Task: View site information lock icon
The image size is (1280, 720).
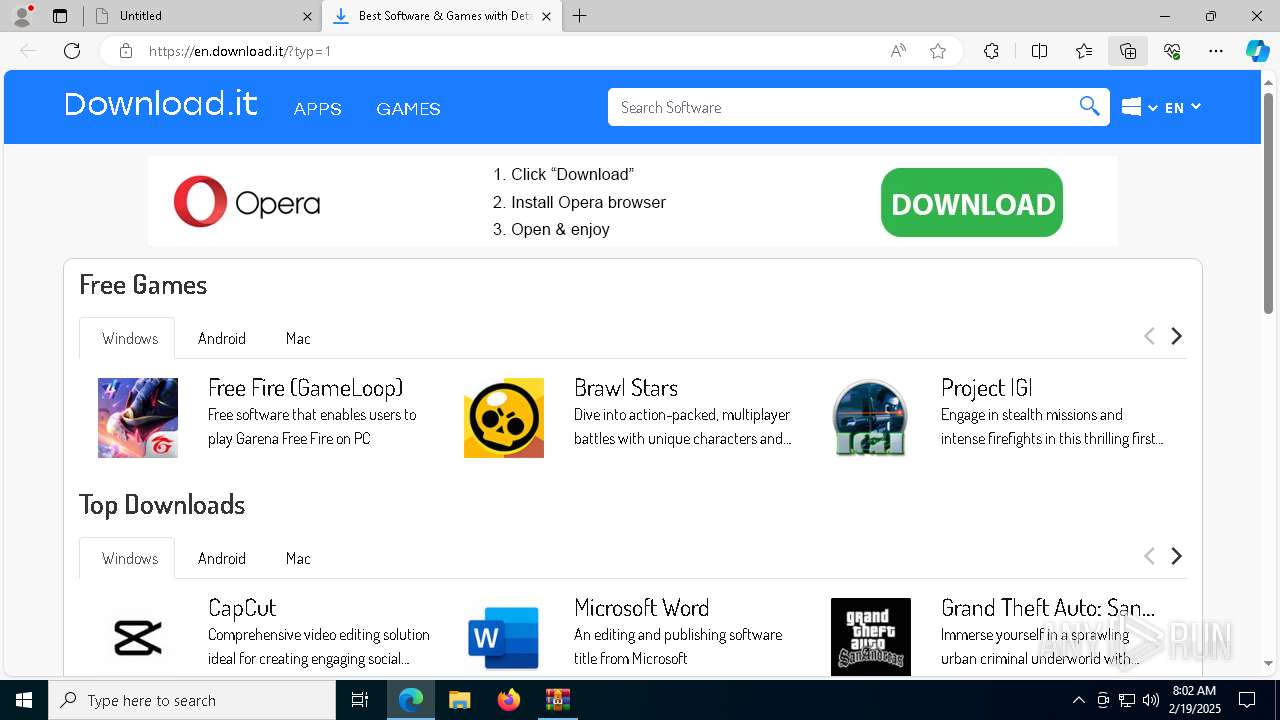Action: tap(126, 51)
